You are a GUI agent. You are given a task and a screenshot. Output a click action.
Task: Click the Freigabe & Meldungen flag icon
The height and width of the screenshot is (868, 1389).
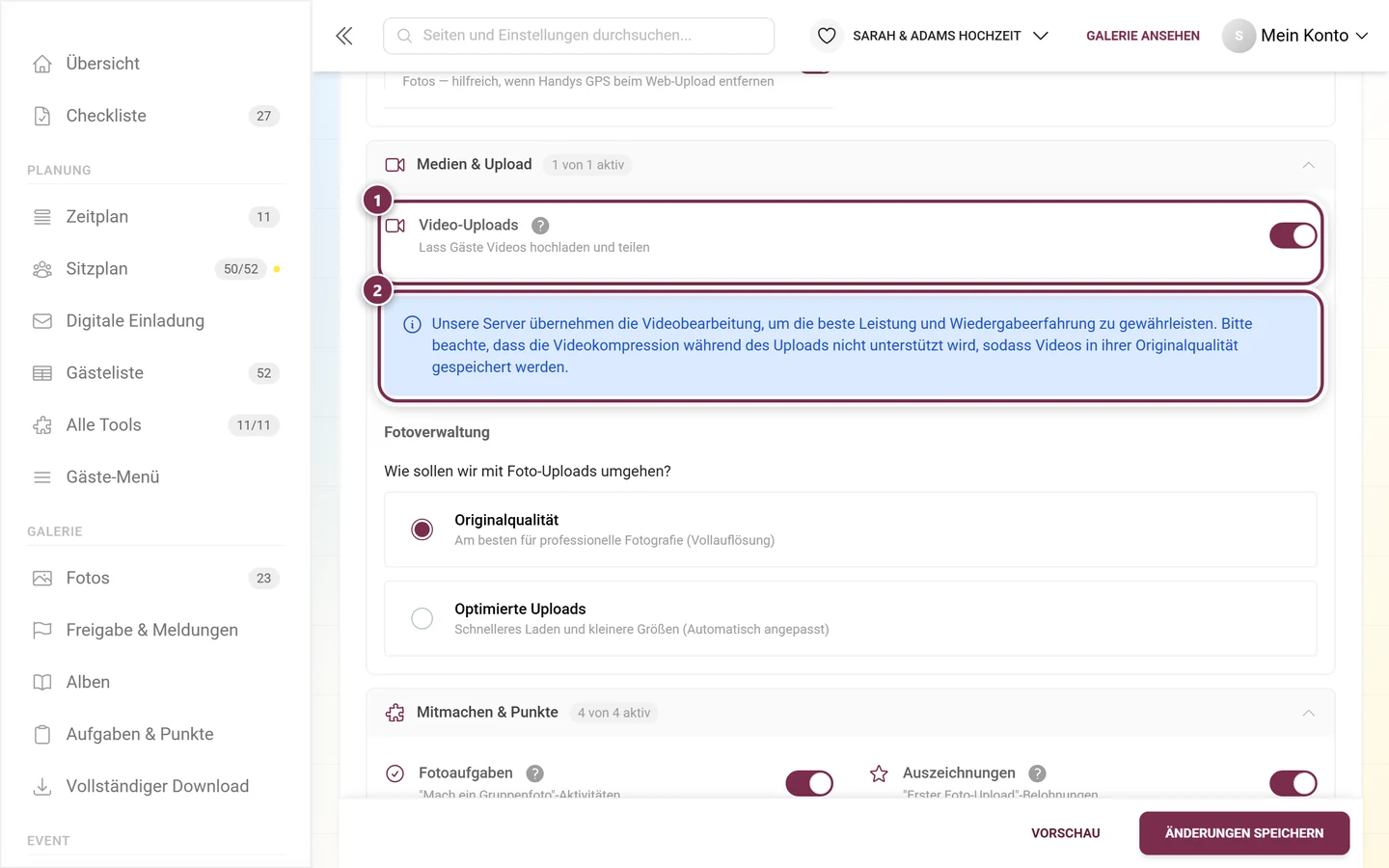(x=42, y=631)
